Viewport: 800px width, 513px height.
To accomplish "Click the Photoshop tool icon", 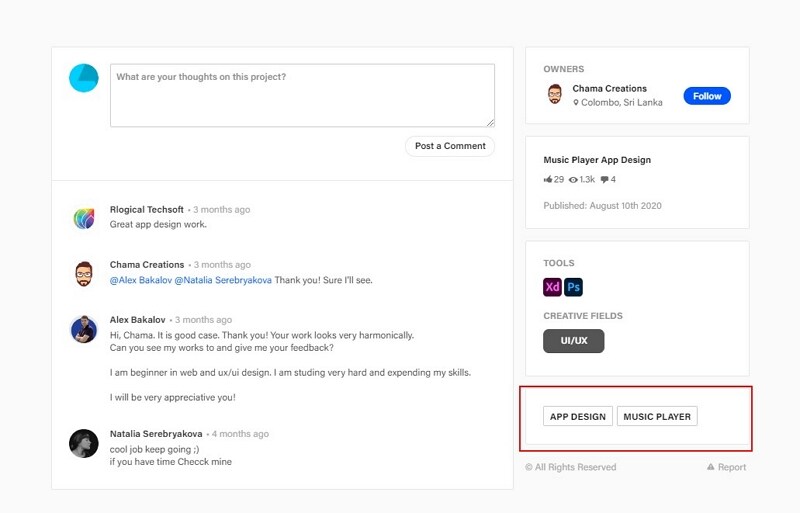I will pyautogui.click(x=573, y=288).
